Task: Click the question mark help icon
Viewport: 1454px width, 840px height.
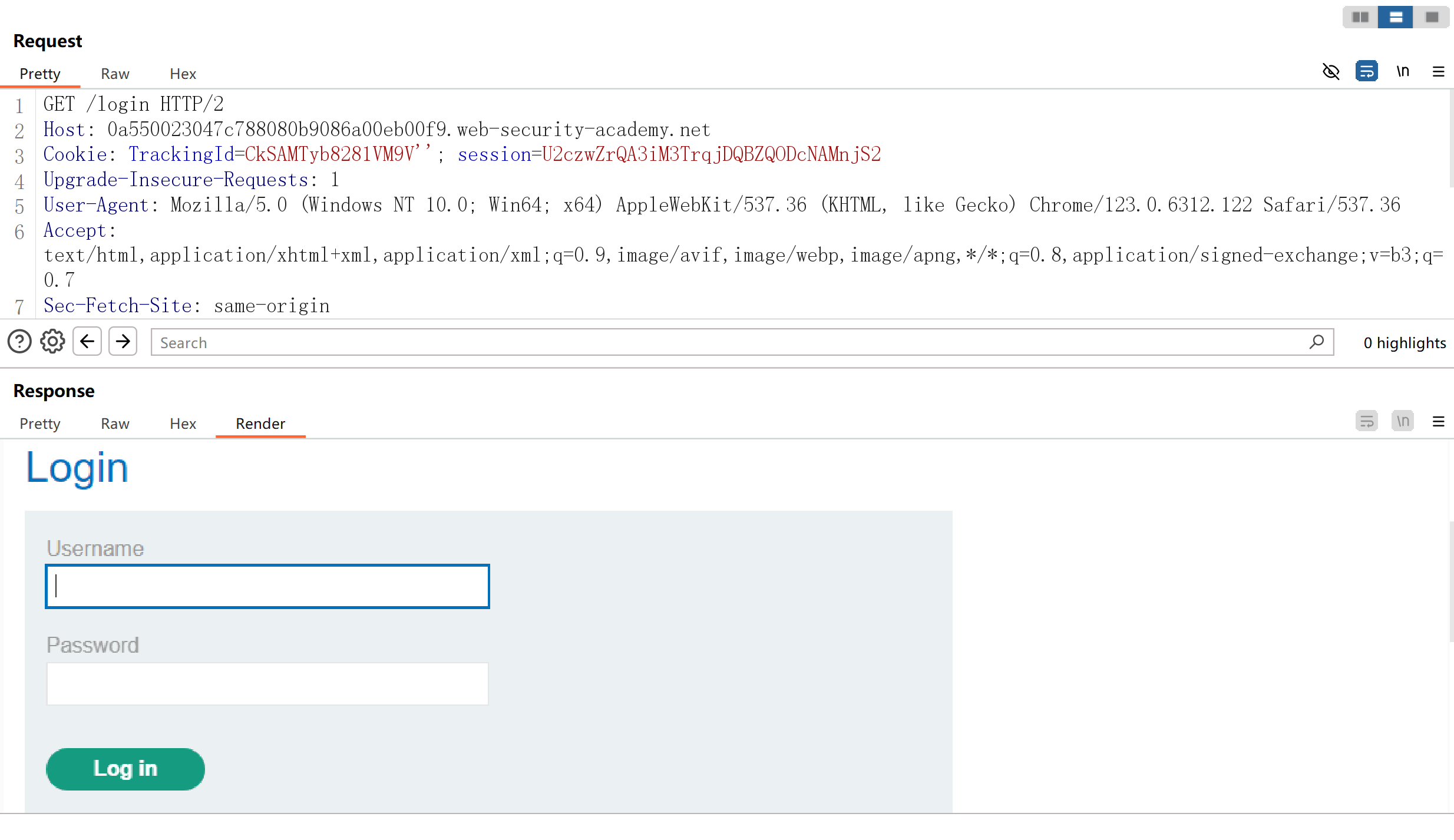Action: (18, 341)
